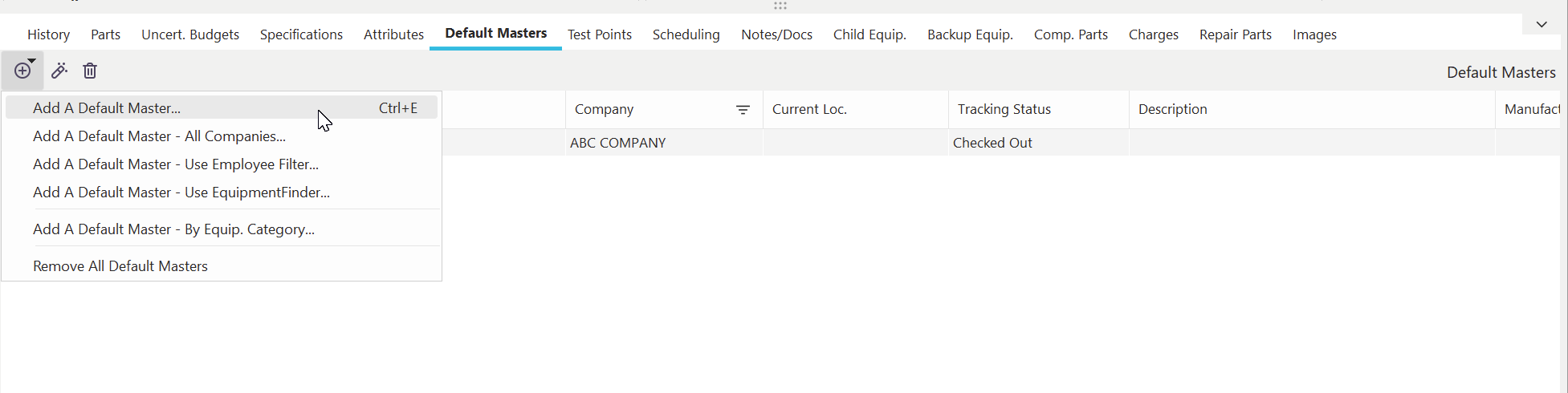Click Remove All Default Masters
1568x393 pixels.
(x=120, y=266)
